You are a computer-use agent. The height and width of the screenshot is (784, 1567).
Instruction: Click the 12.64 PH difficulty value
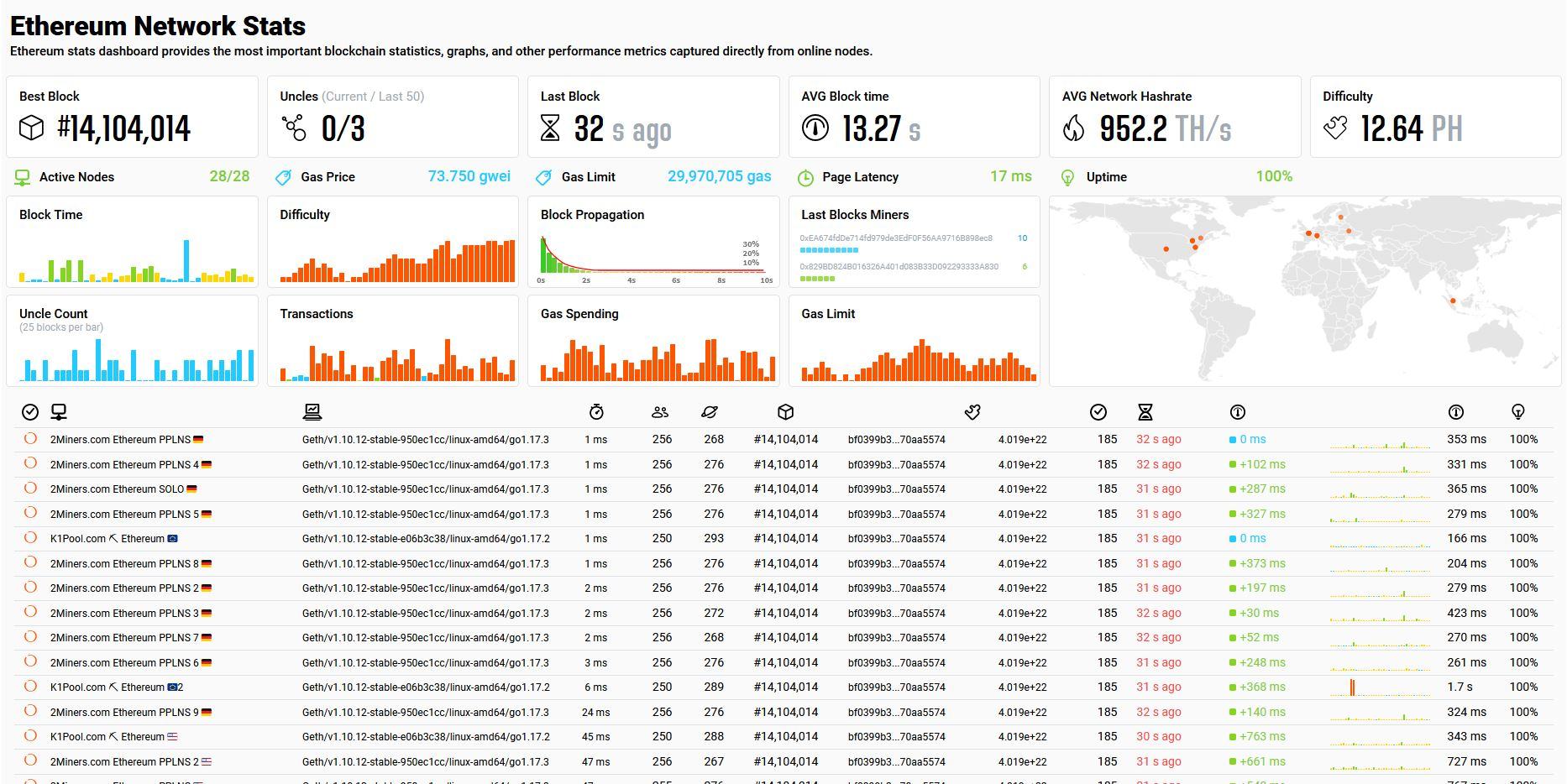(1412, 128)
